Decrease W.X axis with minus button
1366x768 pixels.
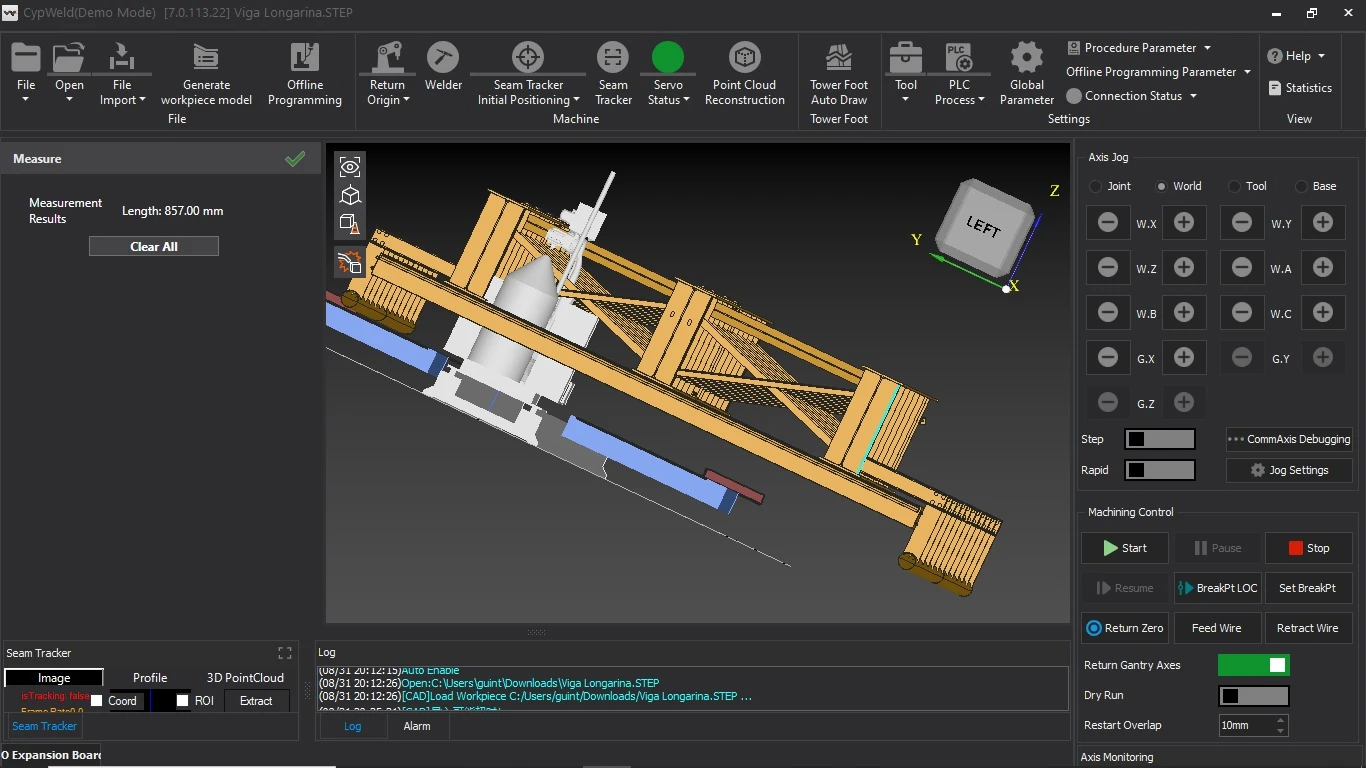coord(1108,223)
